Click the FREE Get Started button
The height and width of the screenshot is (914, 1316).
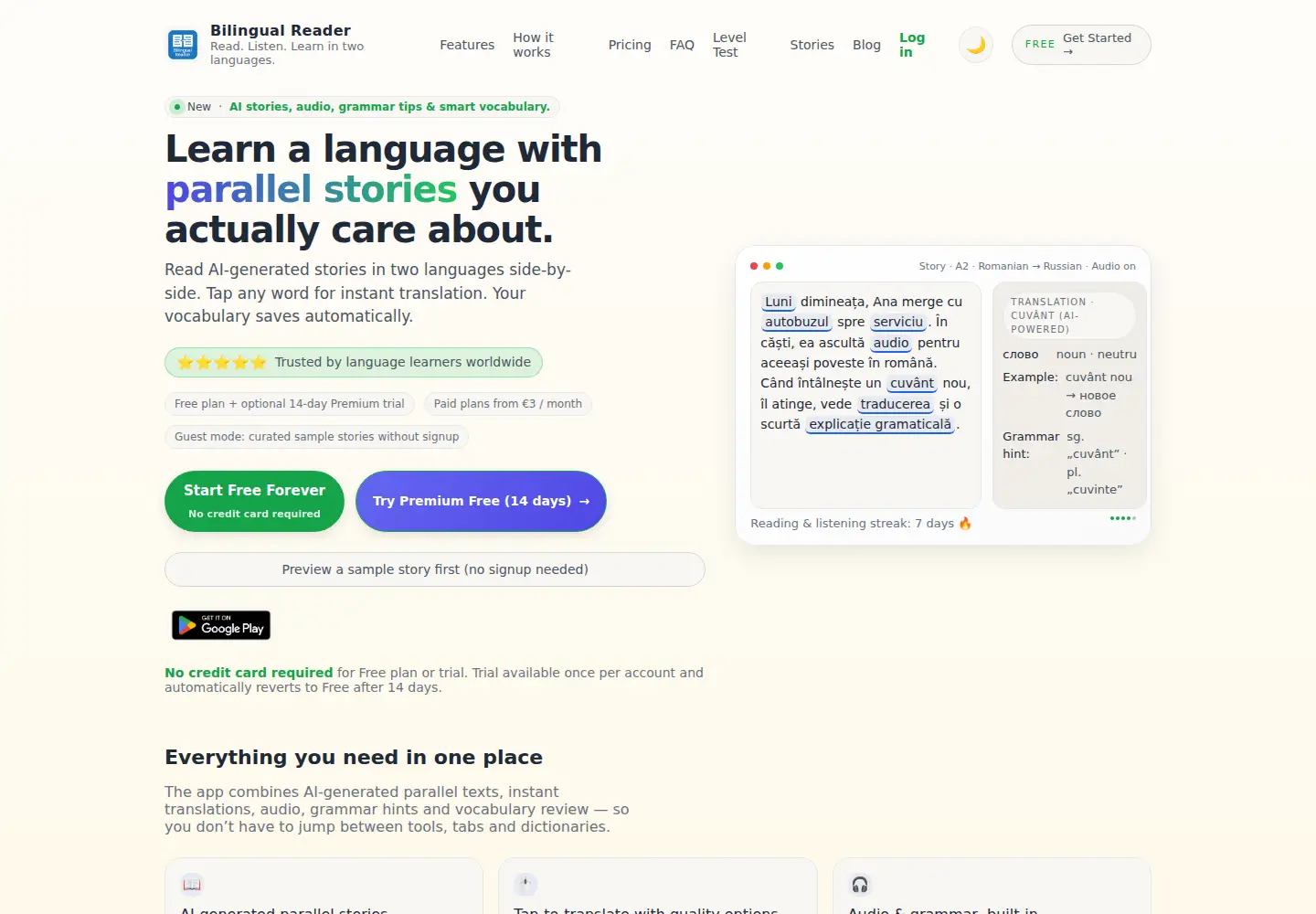click(1081, 45)
